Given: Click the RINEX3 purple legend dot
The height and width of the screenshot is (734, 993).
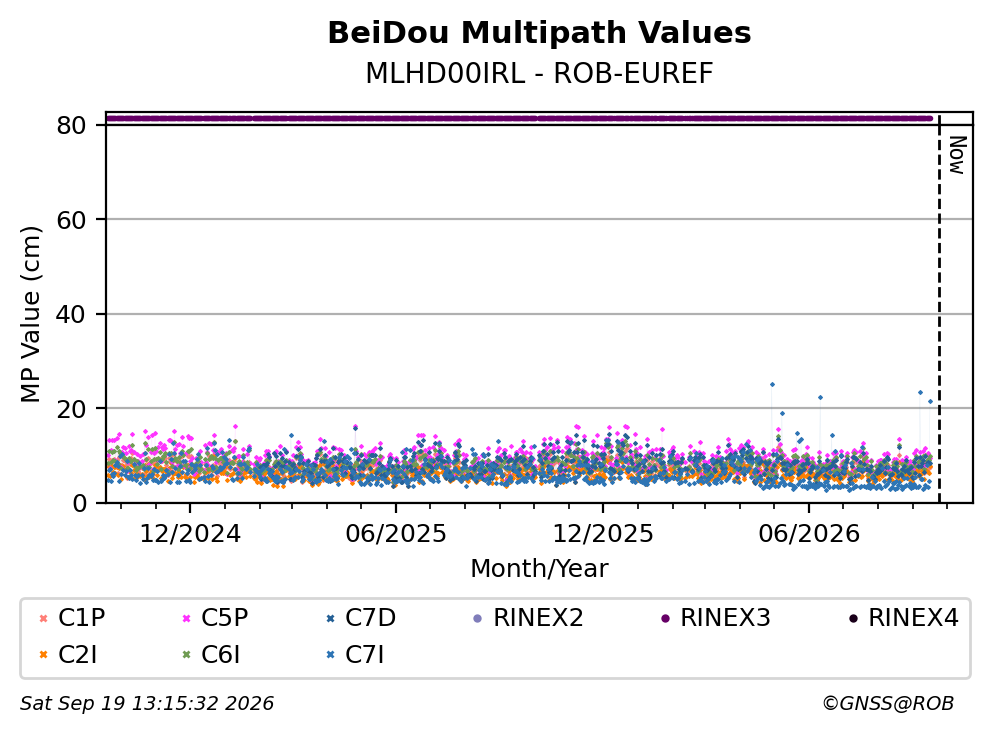Looking at the screenshot, I should pyautogui.click(x=665, y=618).
